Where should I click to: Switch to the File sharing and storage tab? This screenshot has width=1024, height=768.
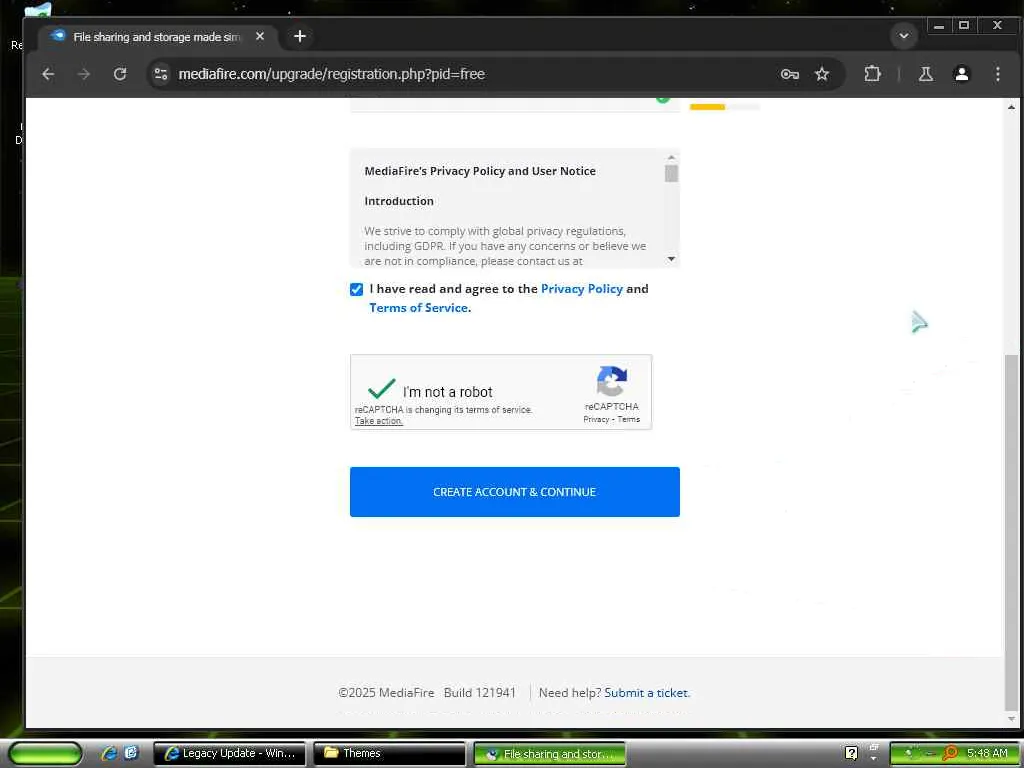[x=157, y=37]
